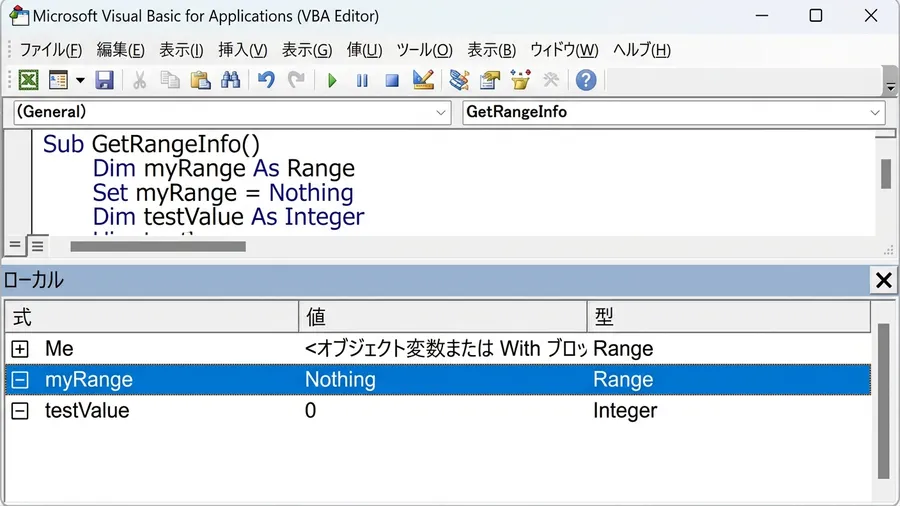
Task: Select the testValue variable row
Action: pyautogui.click(x=438, y=411)
